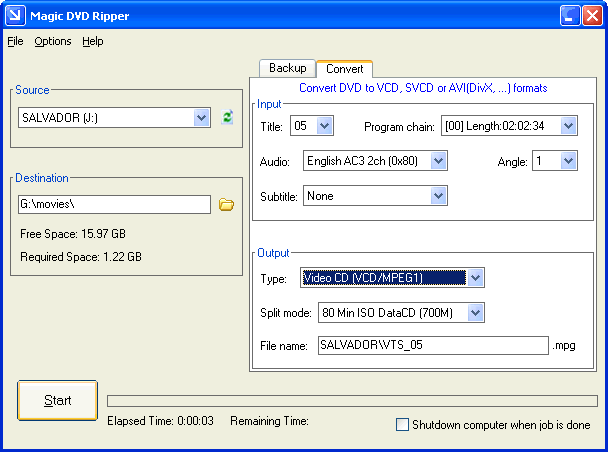Select the Convert tab
608x452 pixels.
345,69
